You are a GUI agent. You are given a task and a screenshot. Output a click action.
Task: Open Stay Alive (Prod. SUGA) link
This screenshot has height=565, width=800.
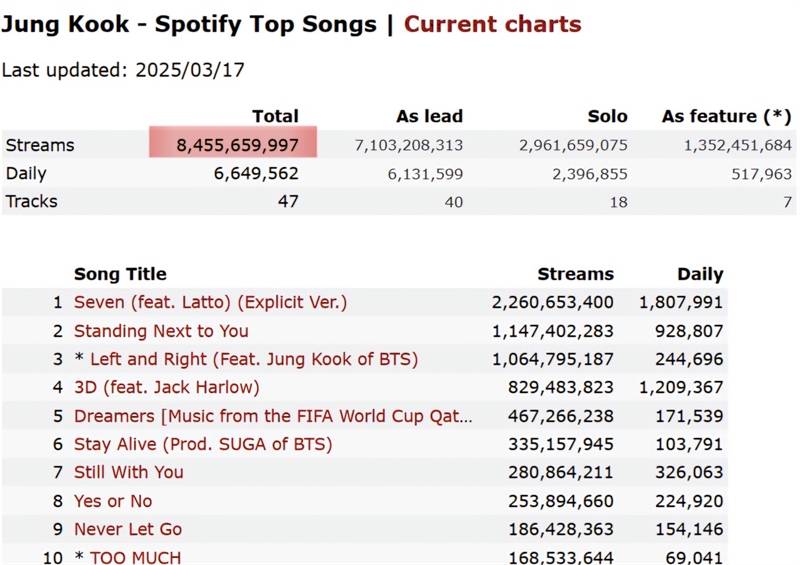coord(203,444)
